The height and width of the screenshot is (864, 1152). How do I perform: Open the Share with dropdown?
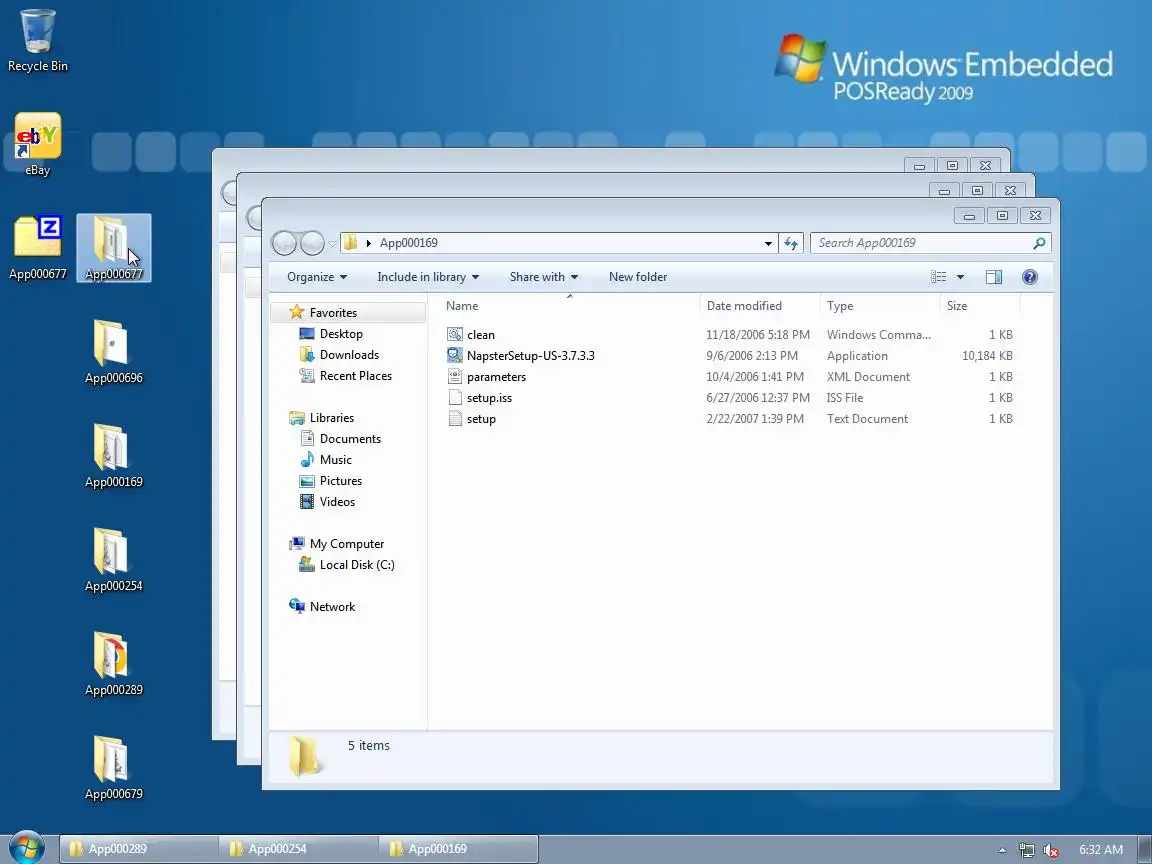point(544,277)
